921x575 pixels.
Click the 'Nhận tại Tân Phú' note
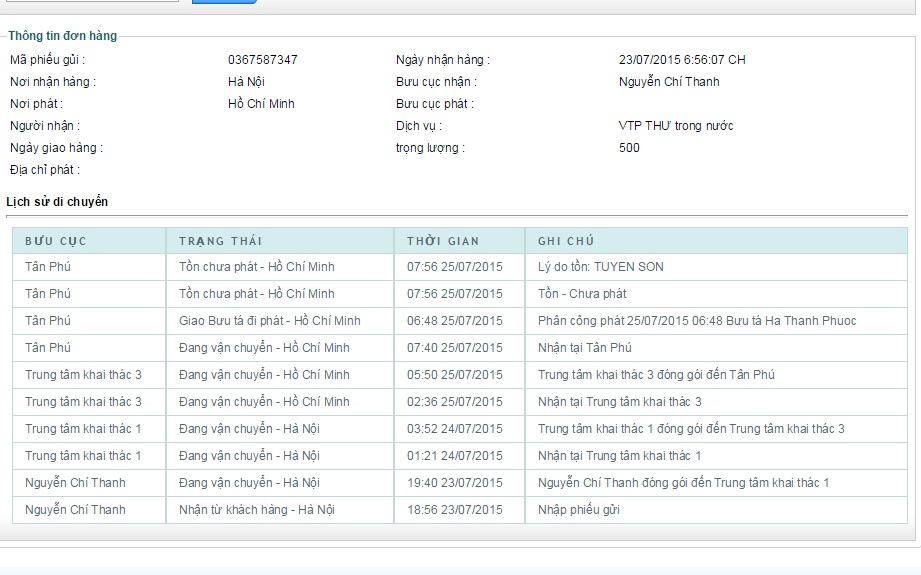pyautogui.click(x=584, y=348)
